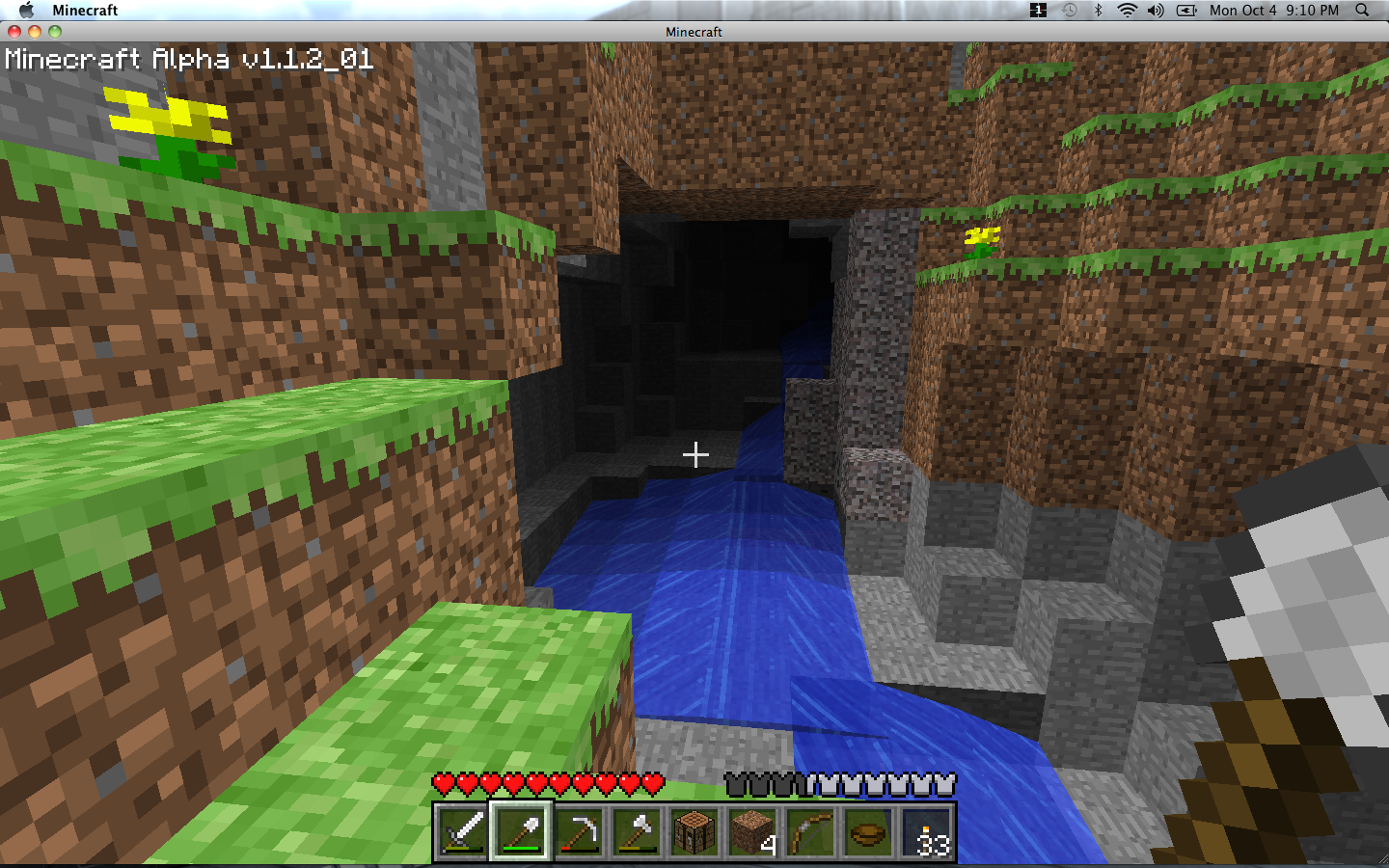The height and width of the screenshot is (868, 1389).
Task: Open the Bluetooth menu bar icon
Action: coord(1098,10)
